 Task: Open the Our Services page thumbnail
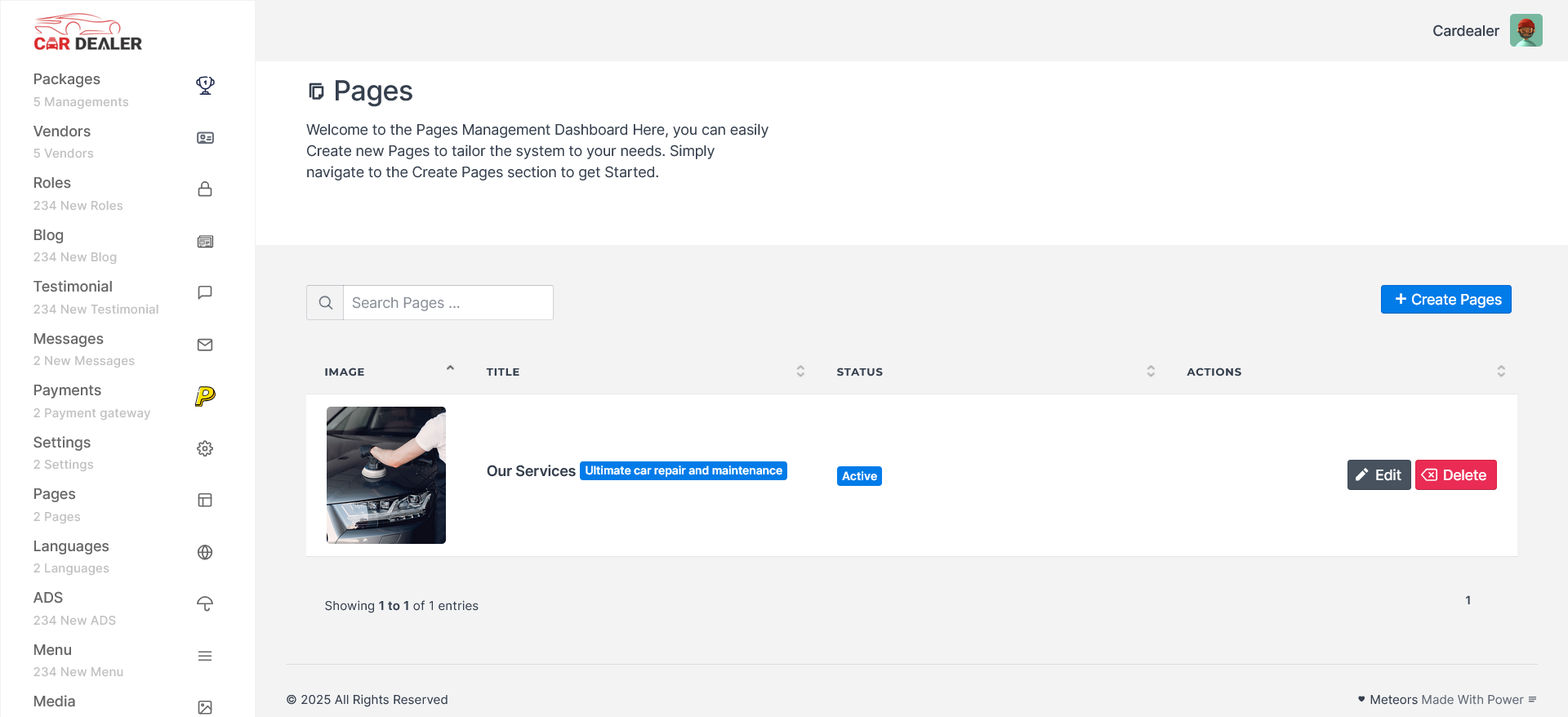[x=386, y=475]
